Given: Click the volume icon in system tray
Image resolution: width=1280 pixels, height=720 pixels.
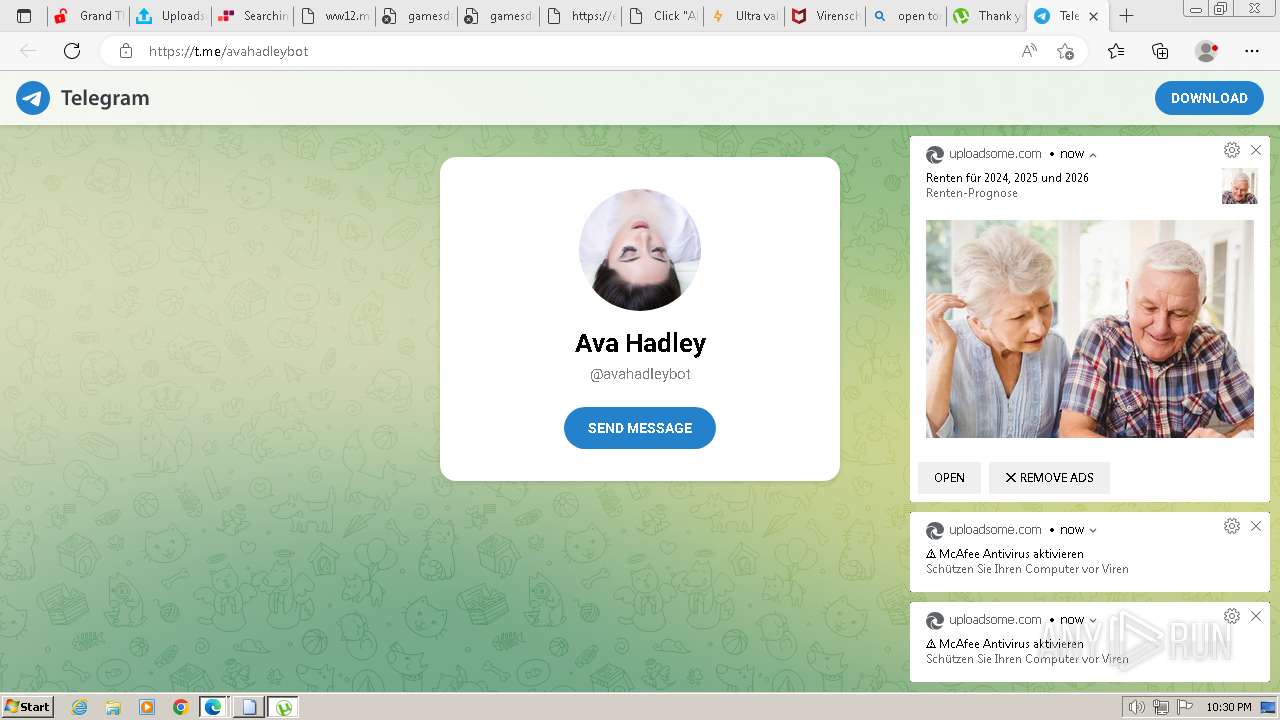Looking at the screenshot, I should coord(1137,707).
